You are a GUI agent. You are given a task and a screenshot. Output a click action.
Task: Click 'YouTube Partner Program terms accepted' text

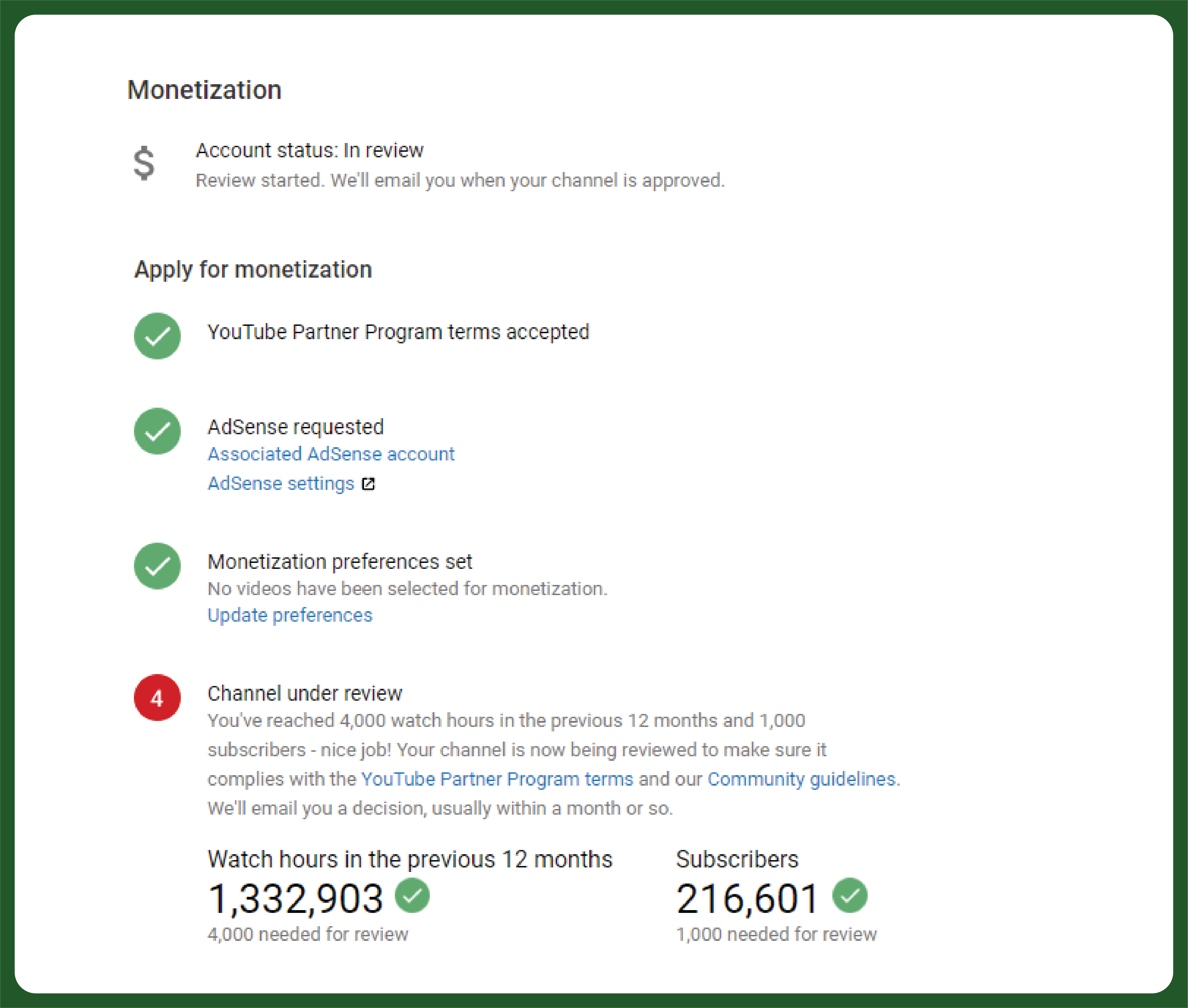(398, 332)
